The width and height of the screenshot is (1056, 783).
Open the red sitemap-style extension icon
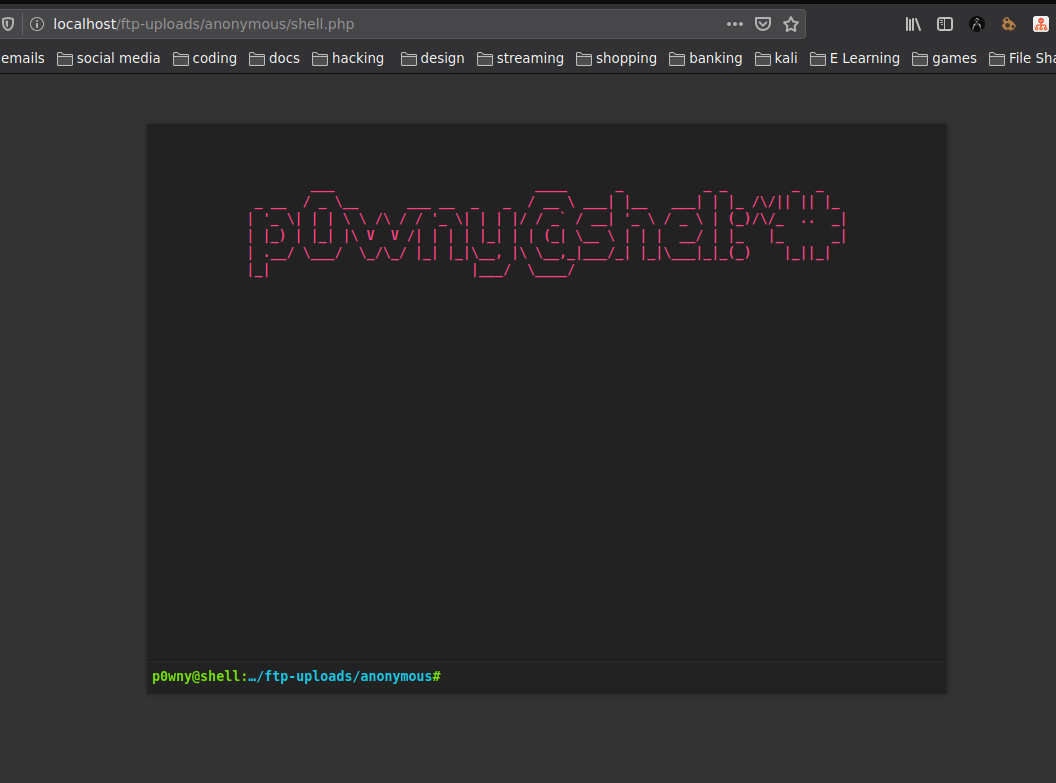point(1040,23)
